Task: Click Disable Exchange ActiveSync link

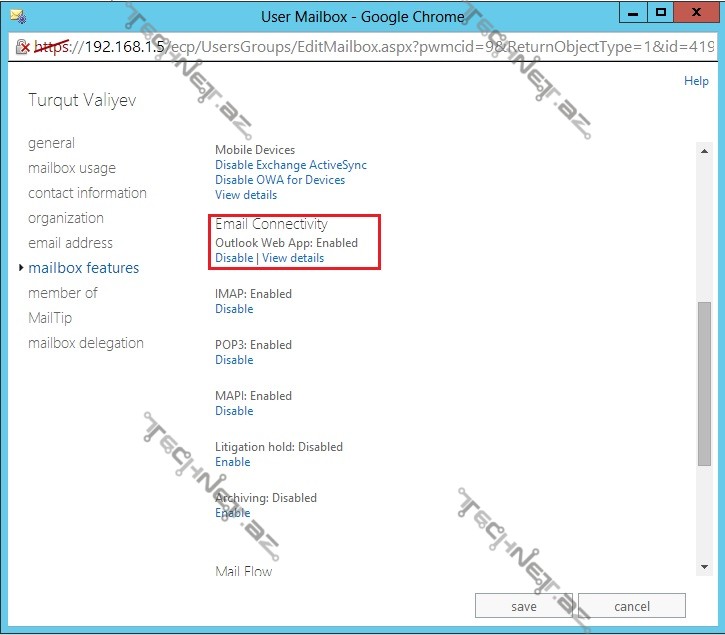Action: click(291, 165)
